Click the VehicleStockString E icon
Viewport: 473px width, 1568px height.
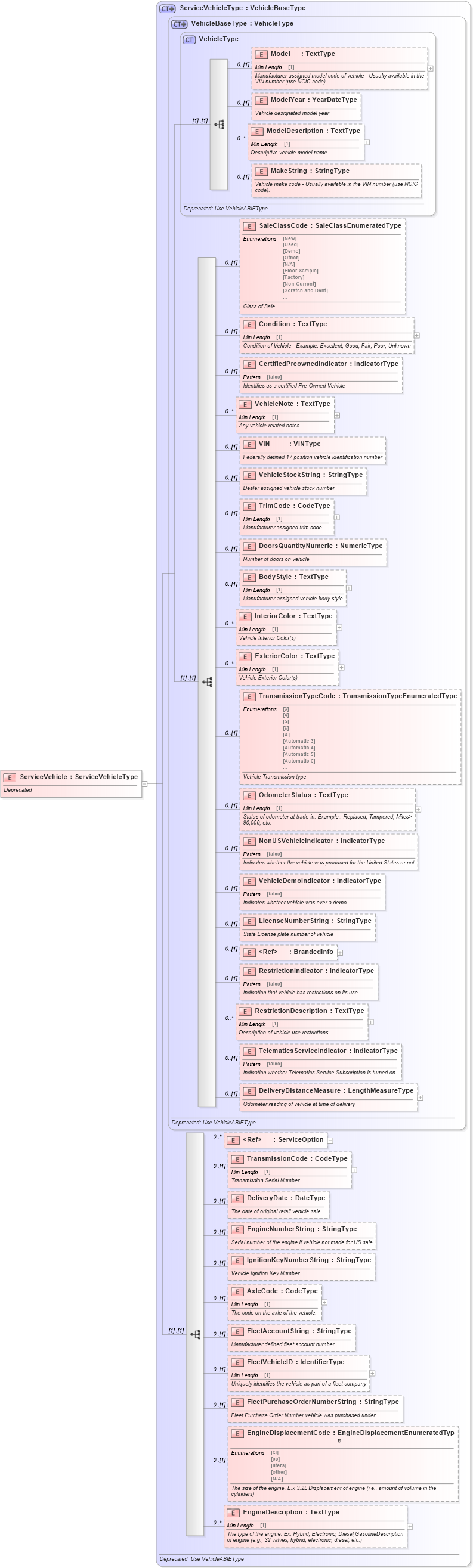pos(249,475)
